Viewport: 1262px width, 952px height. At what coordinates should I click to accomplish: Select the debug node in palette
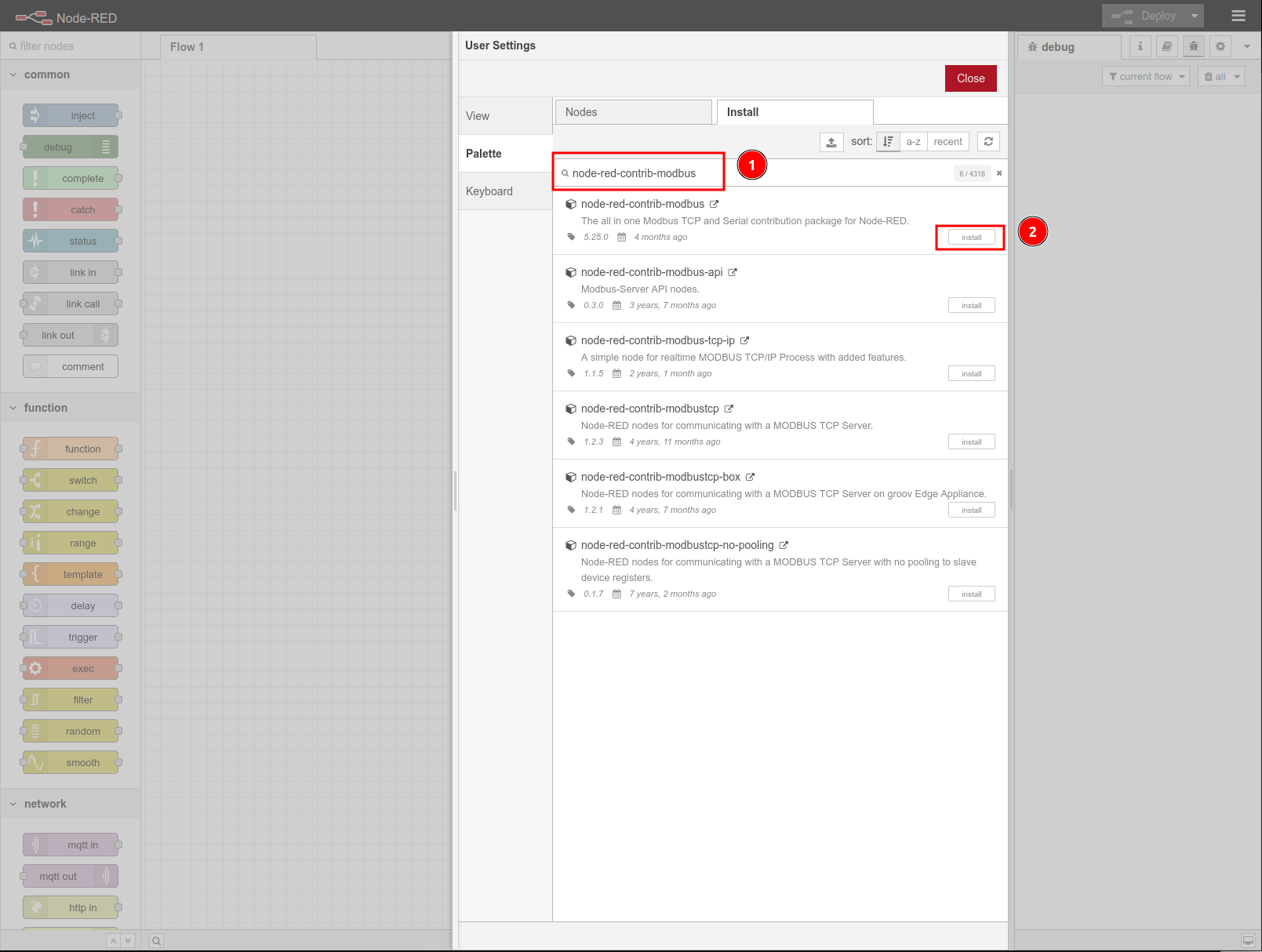(x=71, y=147)
